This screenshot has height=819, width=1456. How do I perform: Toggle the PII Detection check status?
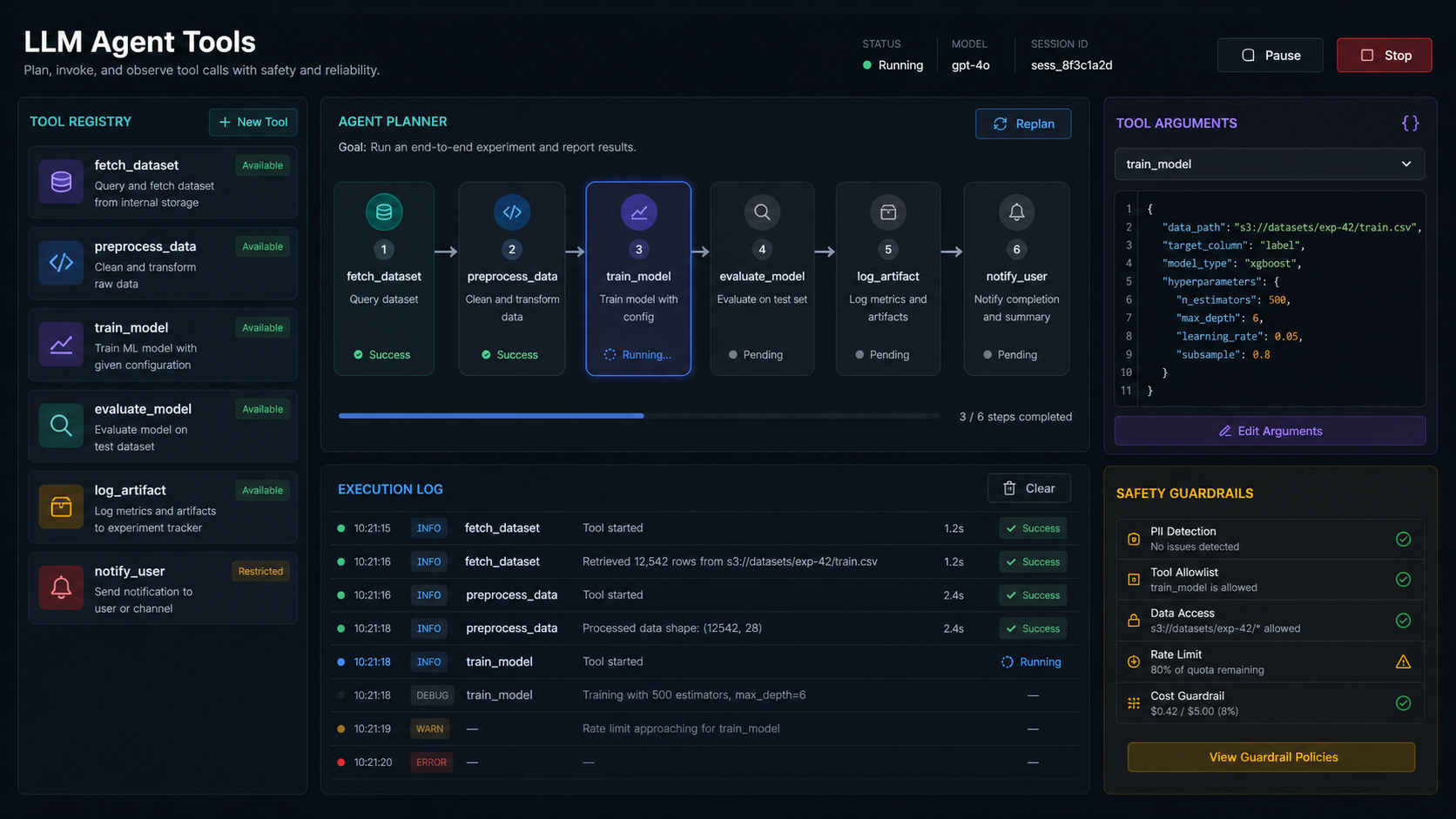pyautogui.click(x=1403, y=539)
